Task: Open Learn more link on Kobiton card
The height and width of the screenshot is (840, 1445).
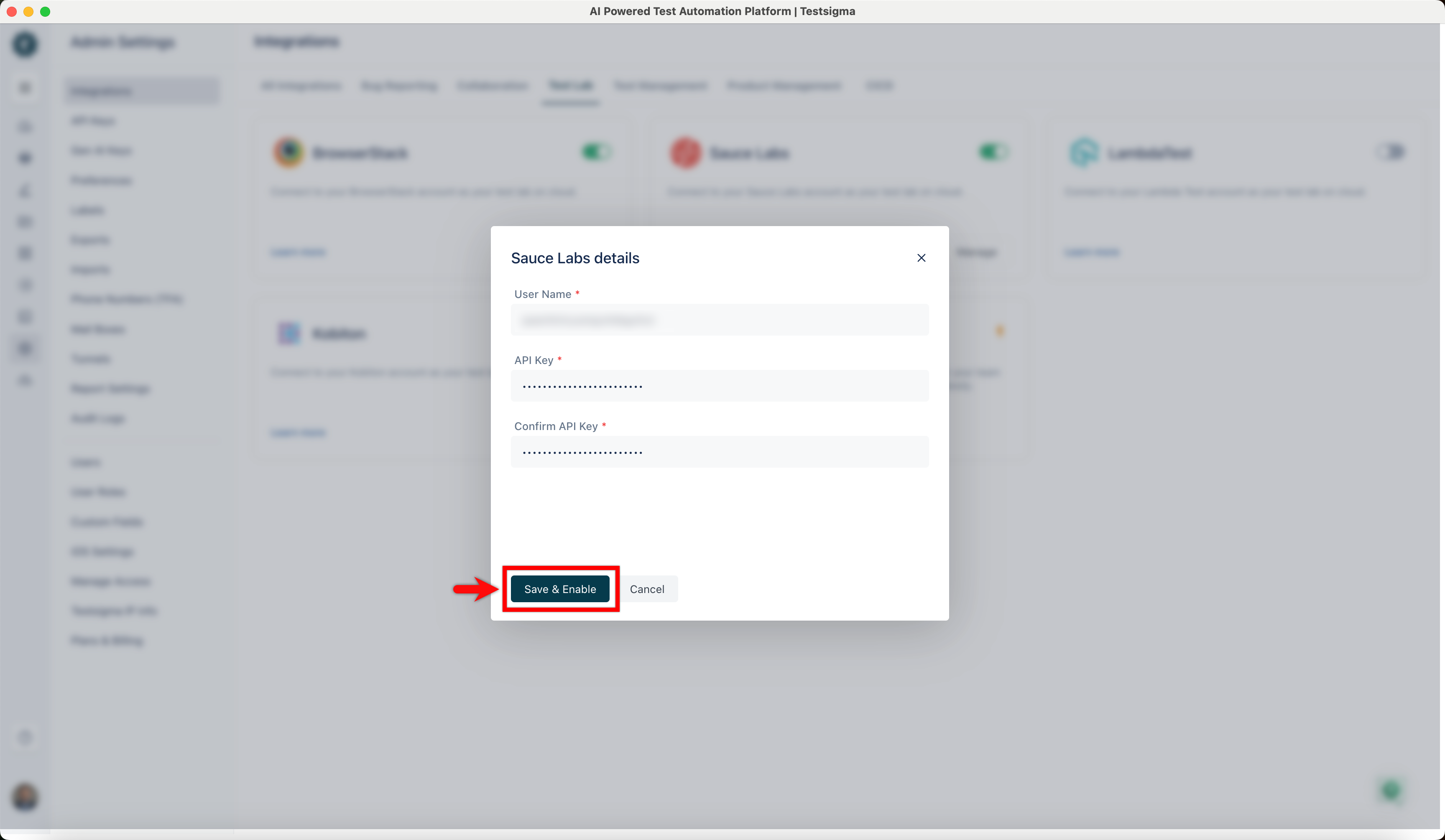Action: pyautogui.click(x=298, y=433)
